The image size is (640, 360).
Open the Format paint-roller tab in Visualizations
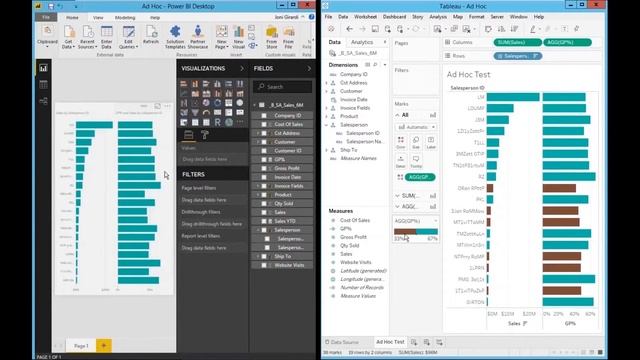(205, 135)
